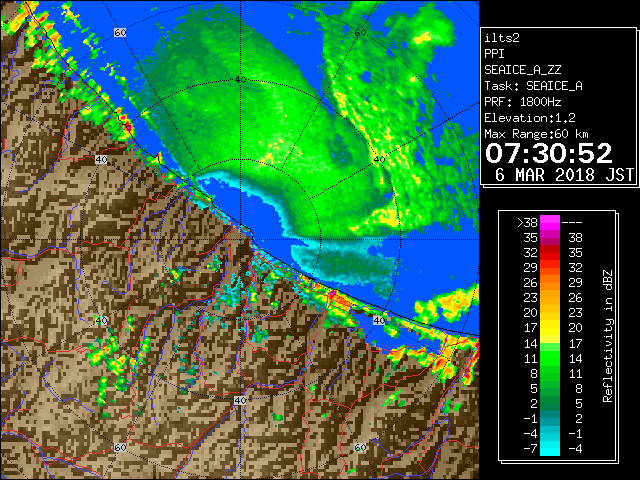640x480 pixels.
Task: Click the ">38" legend value
Action: point(527,223)
